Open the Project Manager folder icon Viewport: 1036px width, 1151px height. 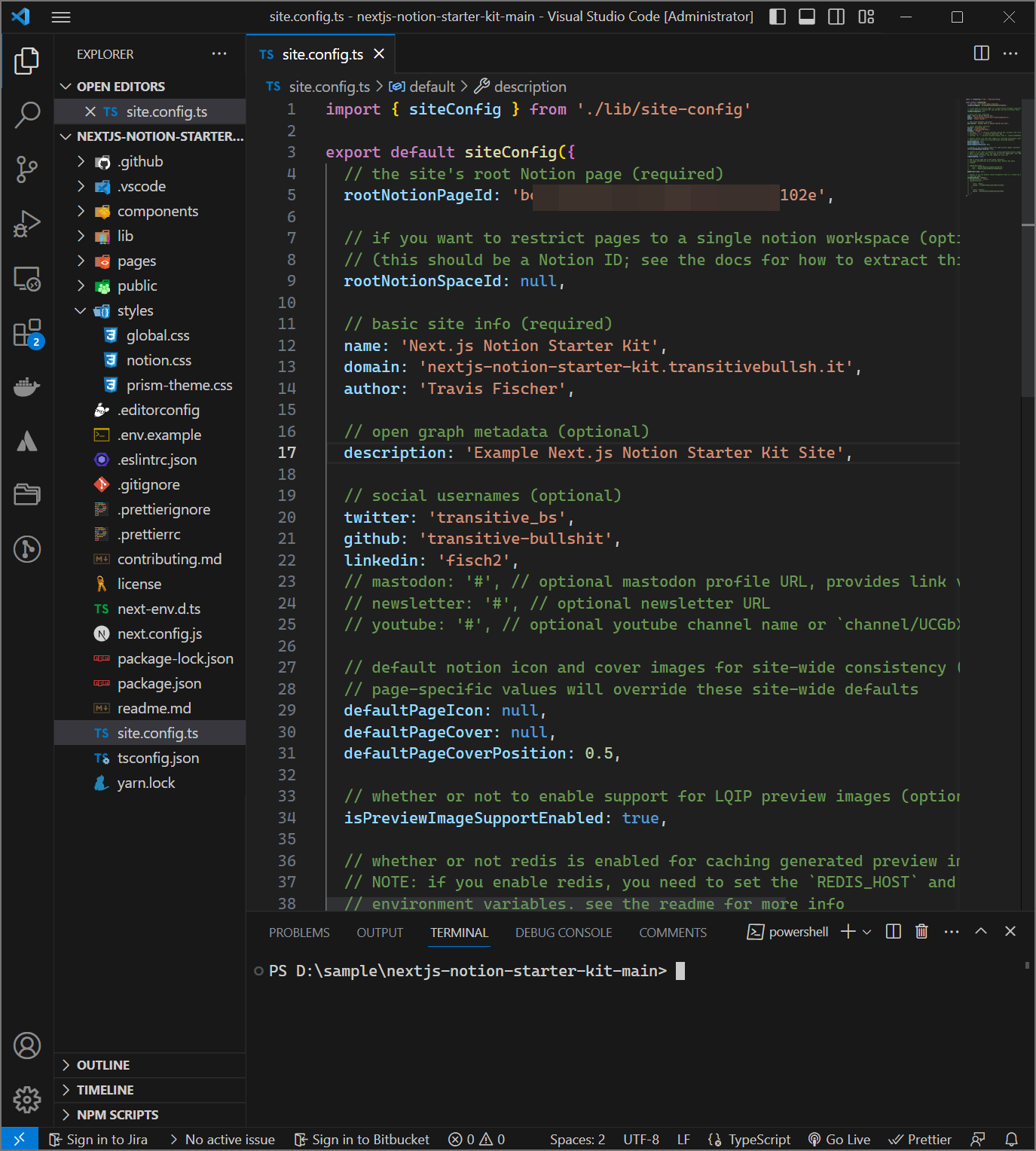[27, 495]
